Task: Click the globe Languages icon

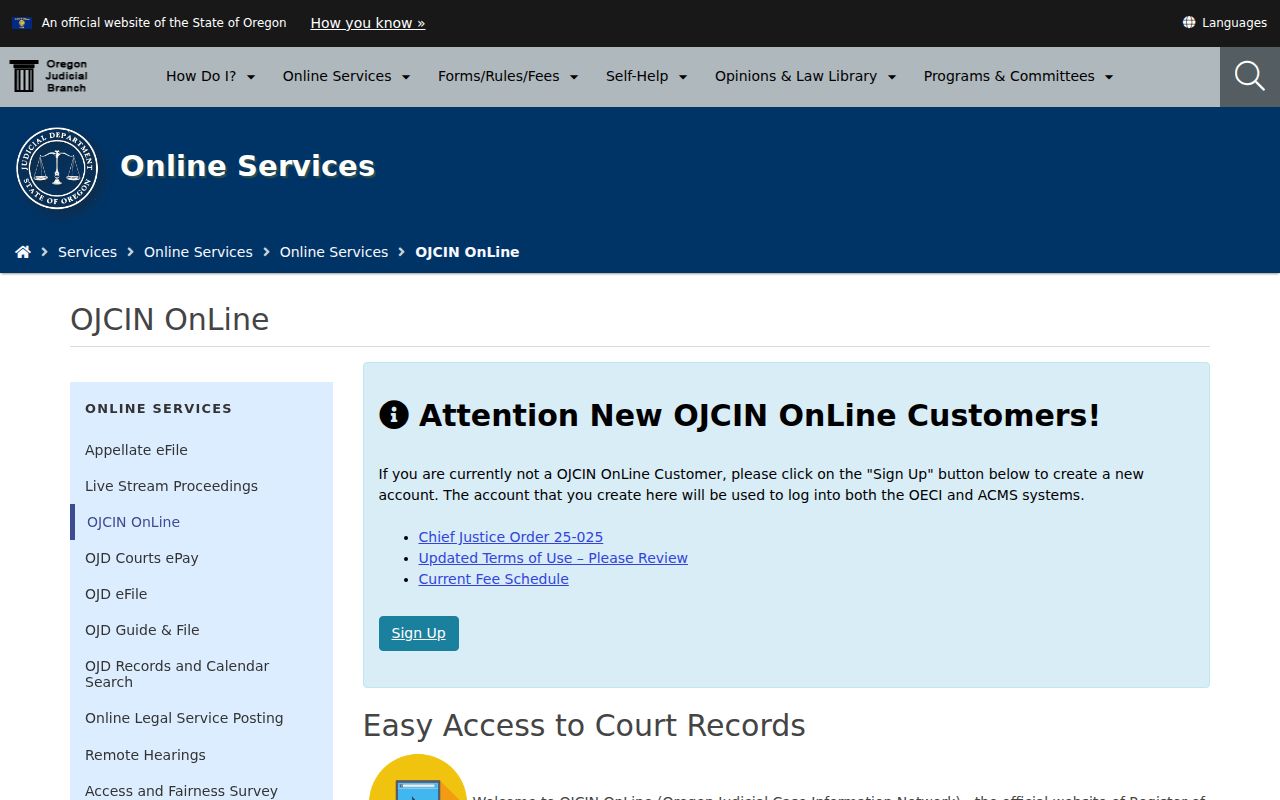Action: pyautogui.click(x=1189, y=22)
